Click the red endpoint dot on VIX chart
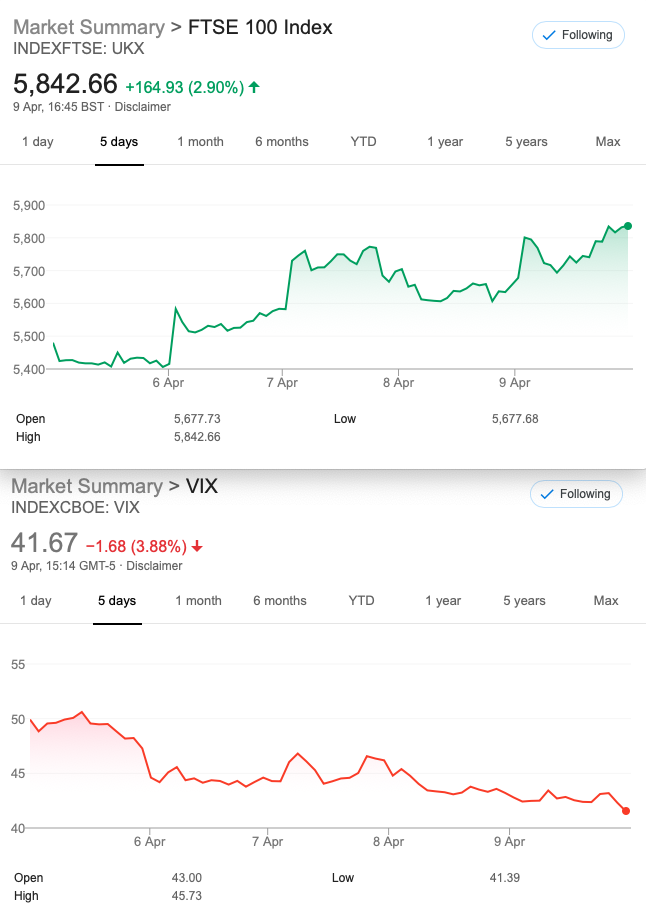The height and width of the screenshot is (903, 646). point(626,811)
